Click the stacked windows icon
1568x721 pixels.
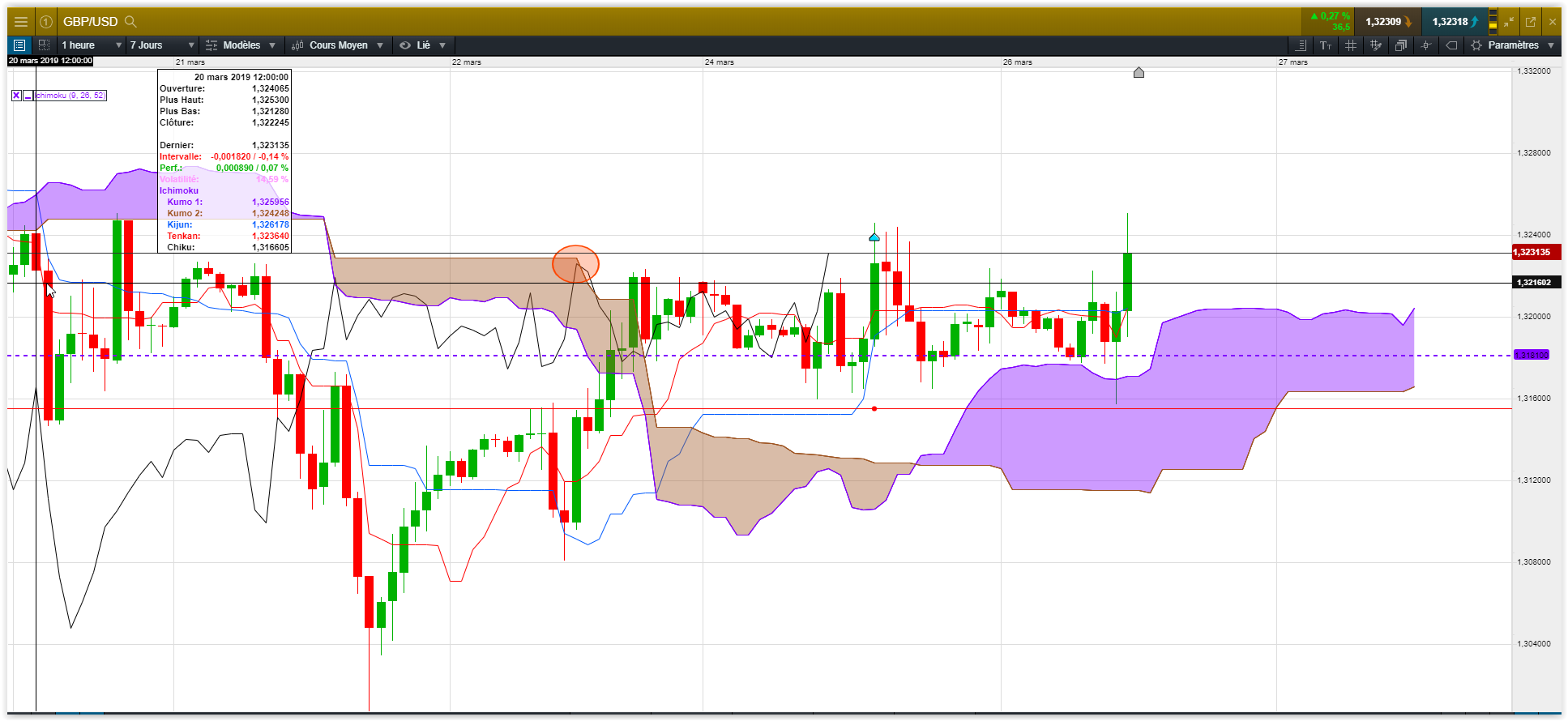click(x=1401, y=45)
